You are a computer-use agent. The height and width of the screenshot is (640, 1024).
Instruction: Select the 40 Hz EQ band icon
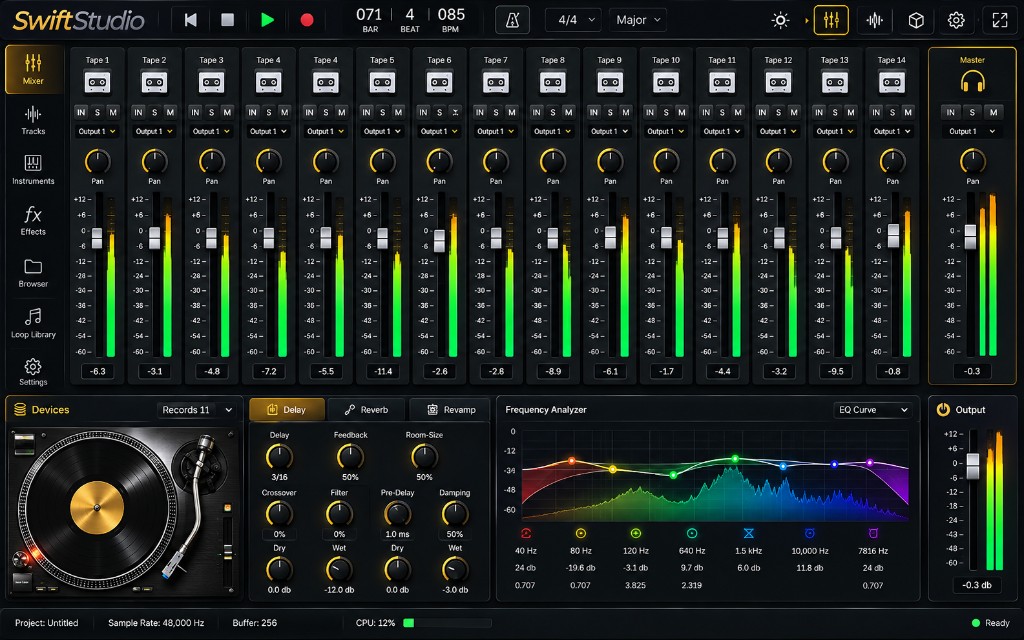(x=526, y=534)
